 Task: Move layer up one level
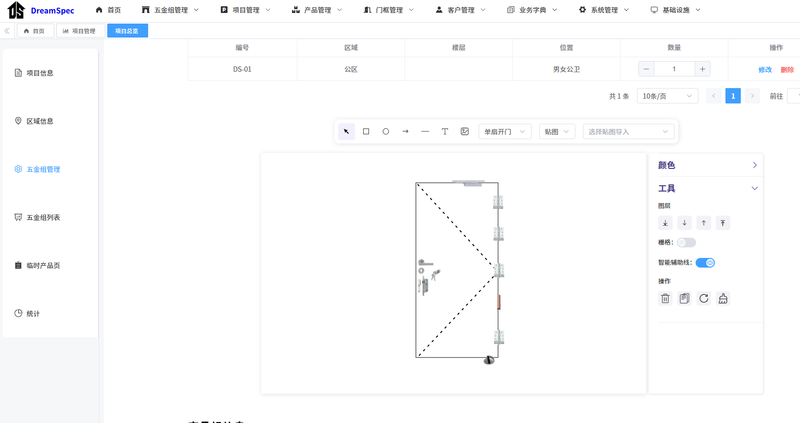[704, 223]
